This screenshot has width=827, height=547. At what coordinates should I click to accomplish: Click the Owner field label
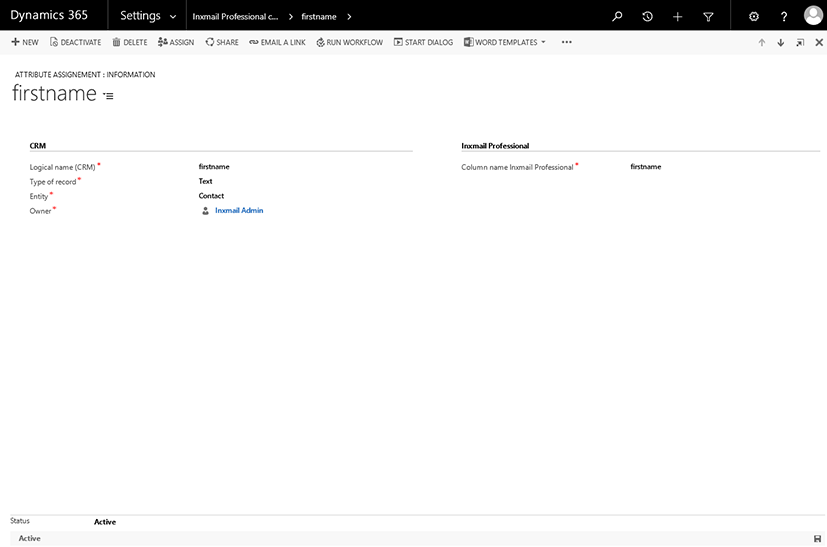tap(40, 211)
